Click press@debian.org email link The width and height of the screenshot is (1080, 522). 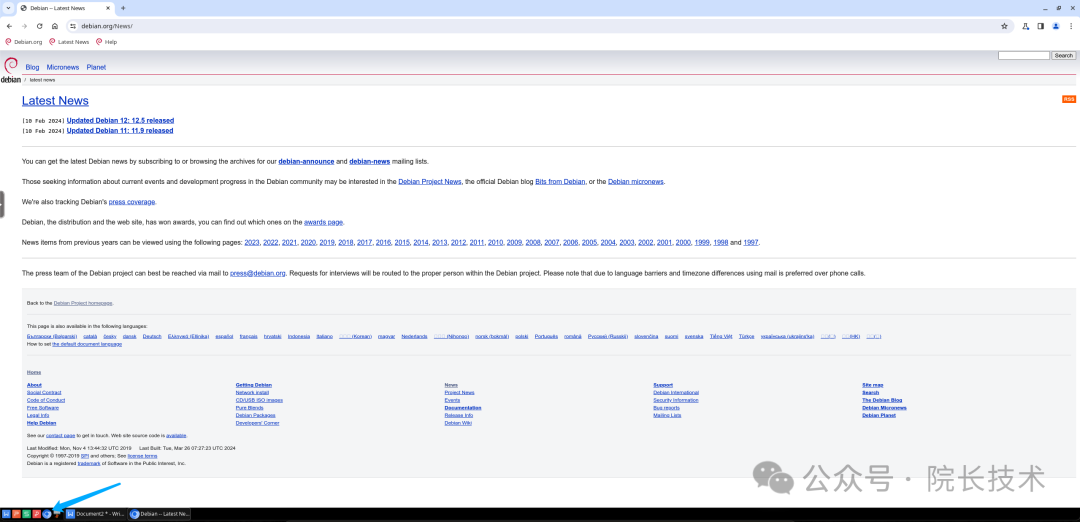[x=258, y=273]
